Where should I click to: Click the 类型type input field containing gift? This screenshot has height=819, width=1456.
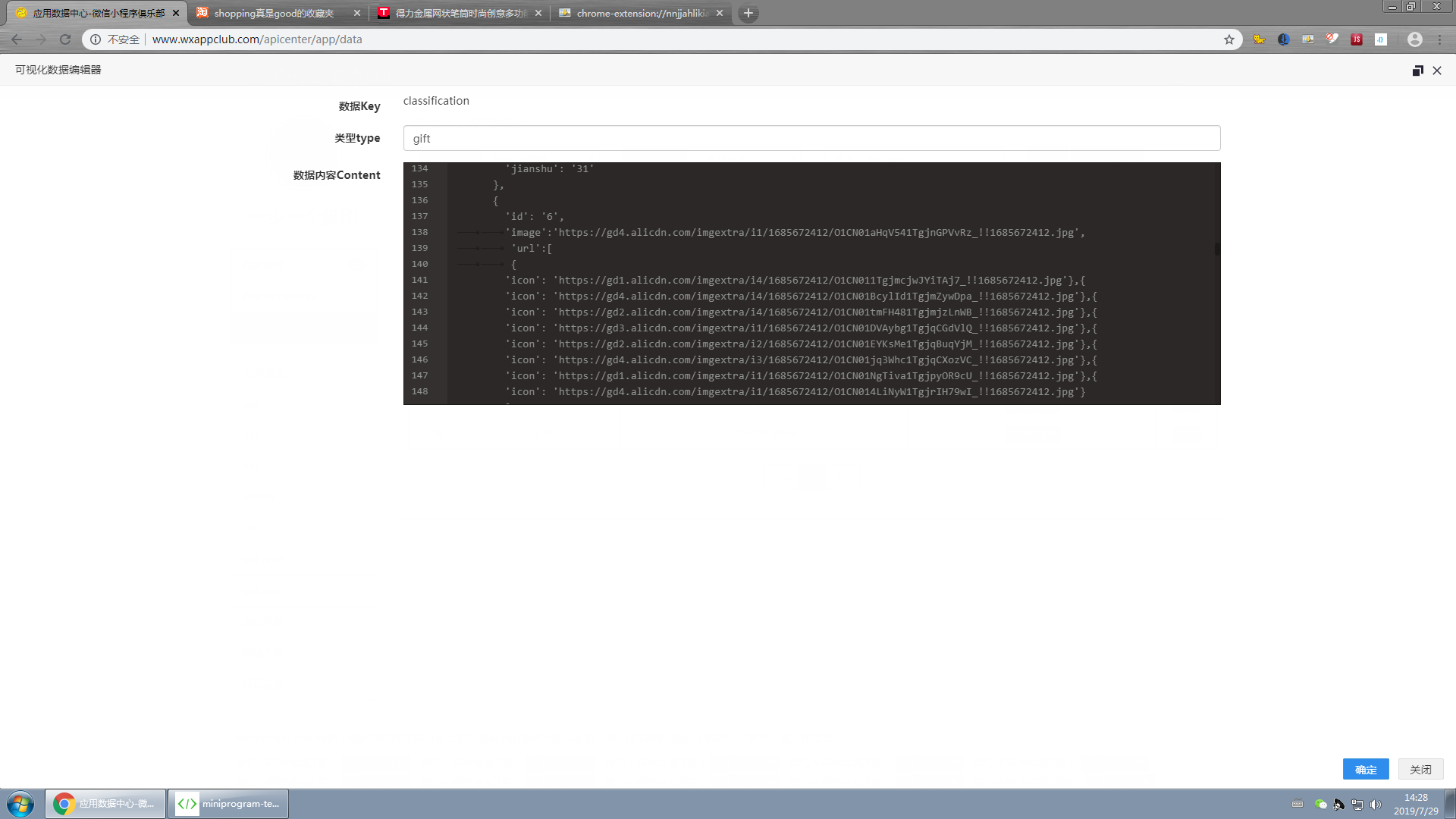pos(811,138)
